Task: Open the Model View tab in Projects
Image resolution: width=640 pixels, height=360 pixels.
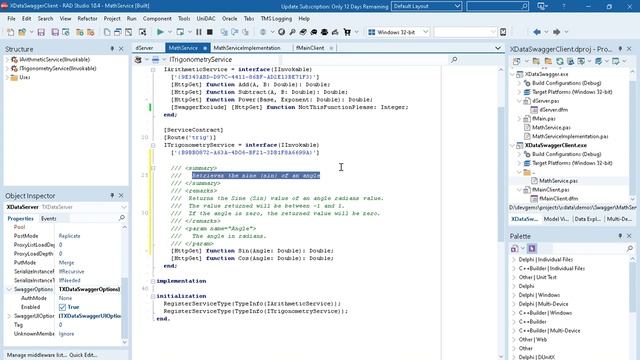Action: click(556, 219)
